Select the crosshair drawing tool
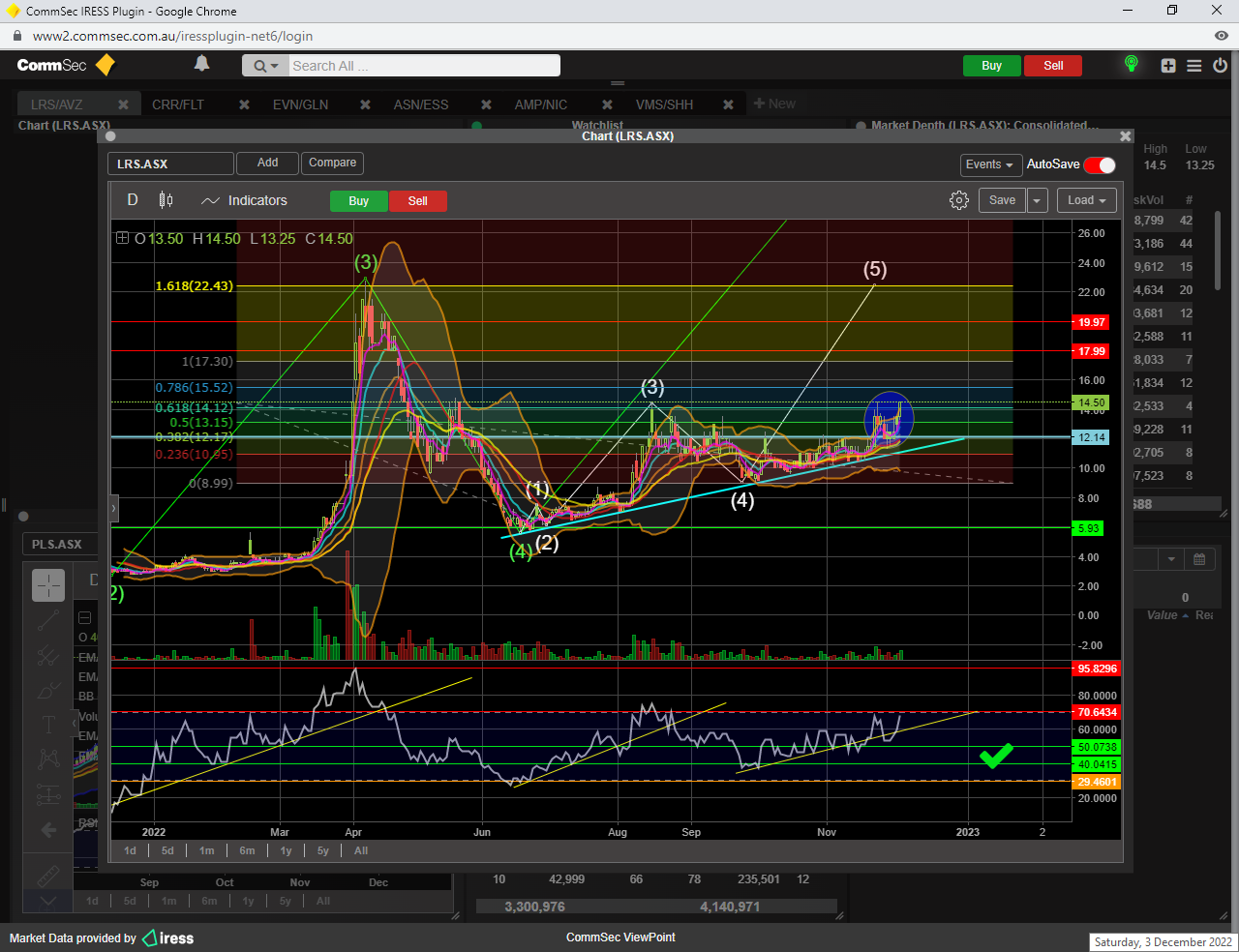 coord(48,585)
